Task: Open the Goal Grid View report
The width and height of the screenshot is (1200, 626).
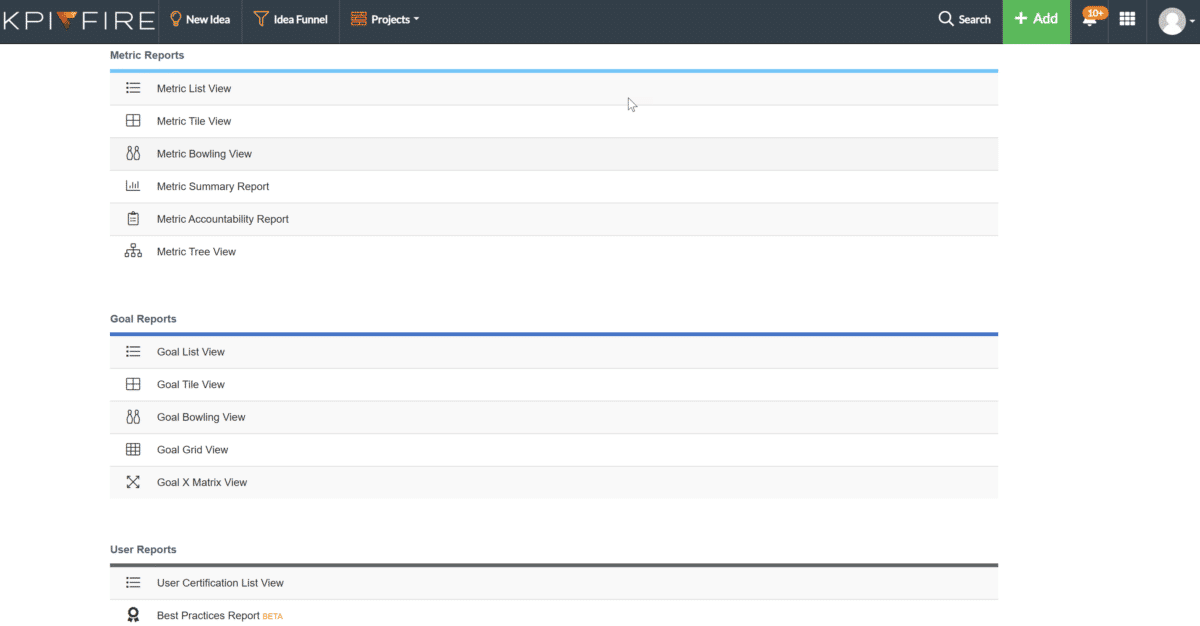Action: coord(193,450)
